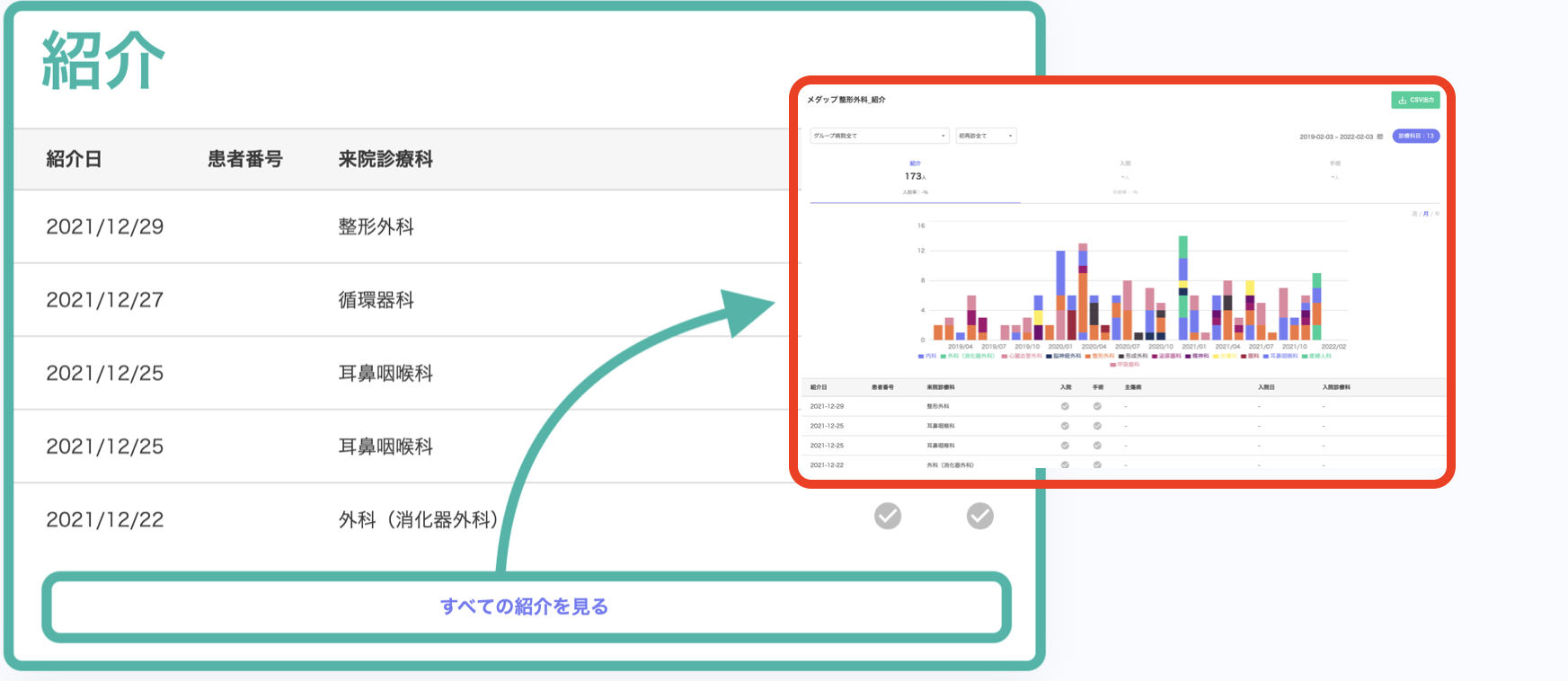Click 主傷病 column header in detail table

click(x=1133, y=387)
